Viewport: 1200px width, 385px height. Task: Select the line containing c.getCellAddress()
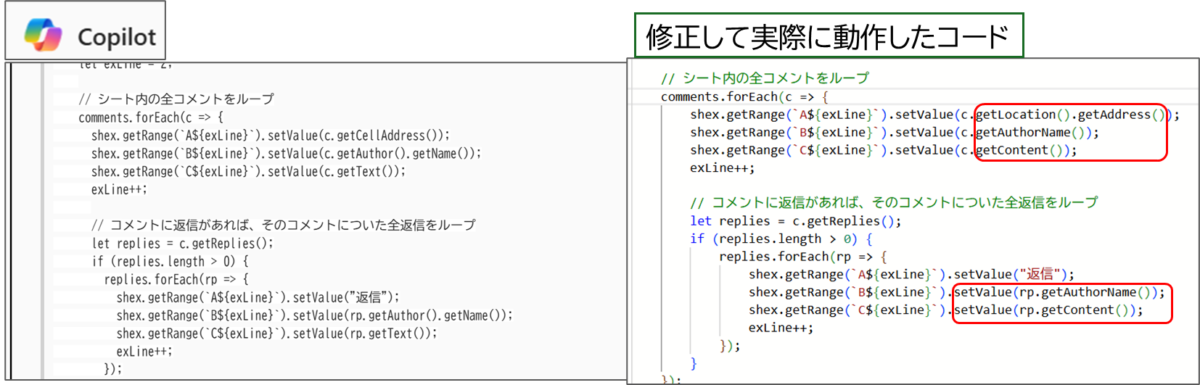click(270, 135)
